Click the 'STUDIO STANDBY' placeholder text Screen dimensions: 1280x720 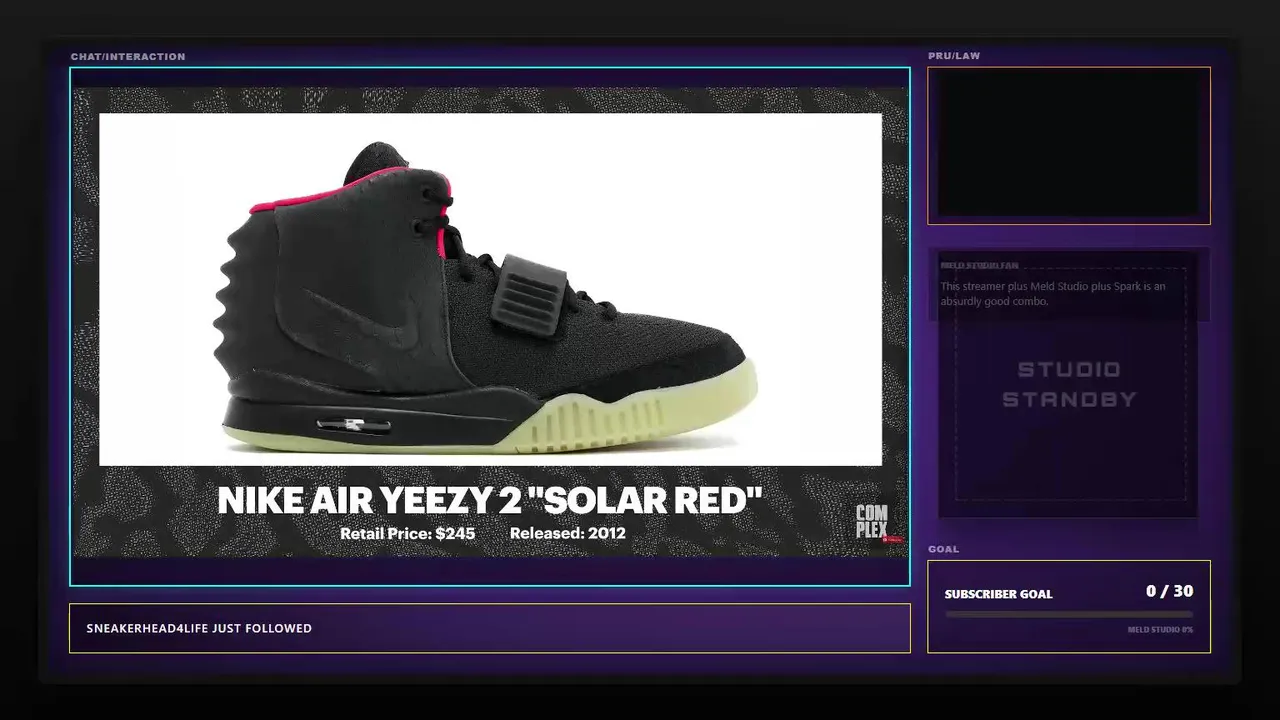(1069, 385)
